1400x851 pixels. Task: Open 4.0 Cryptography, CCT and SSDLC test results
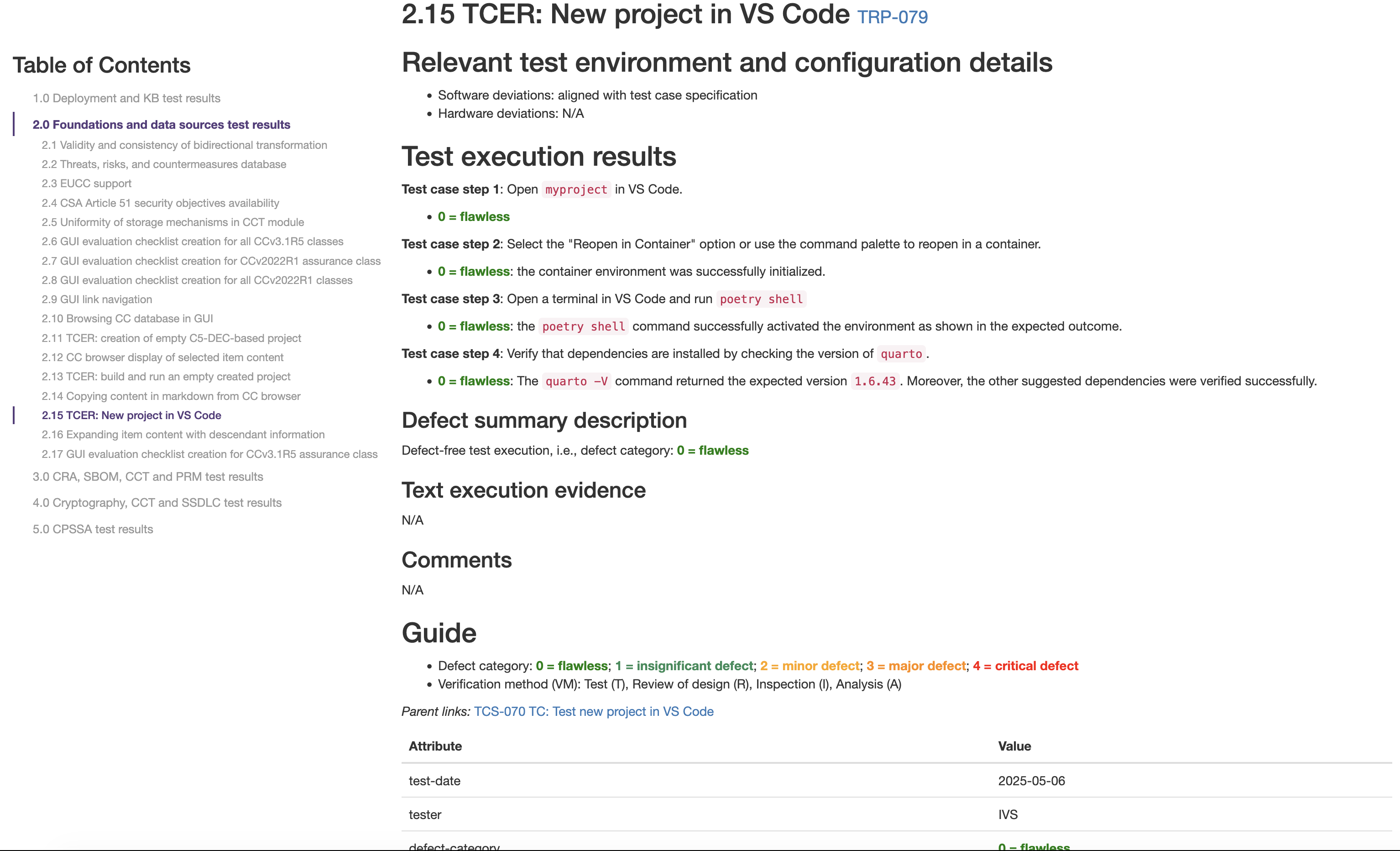point(157,503)
